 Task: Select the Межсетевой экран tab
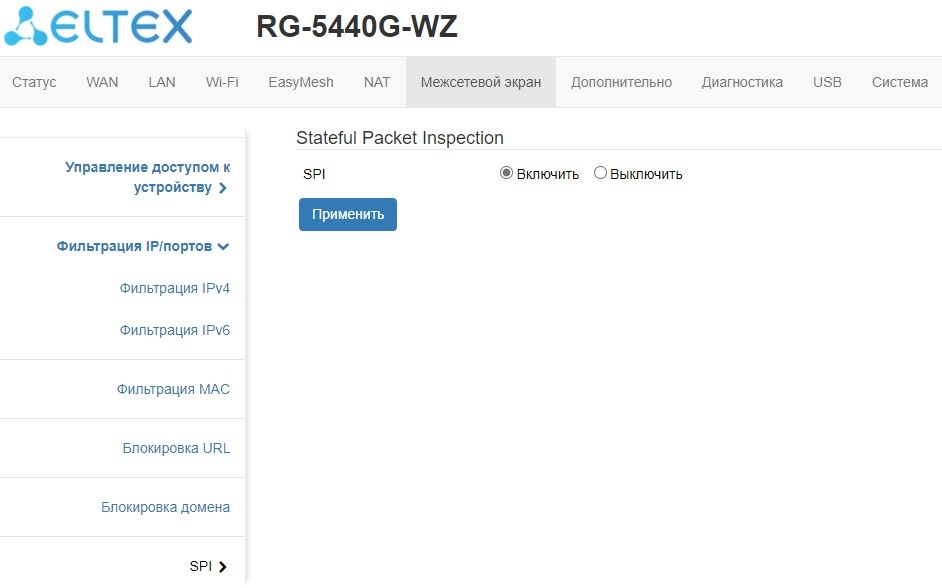(x=481, y=82)
